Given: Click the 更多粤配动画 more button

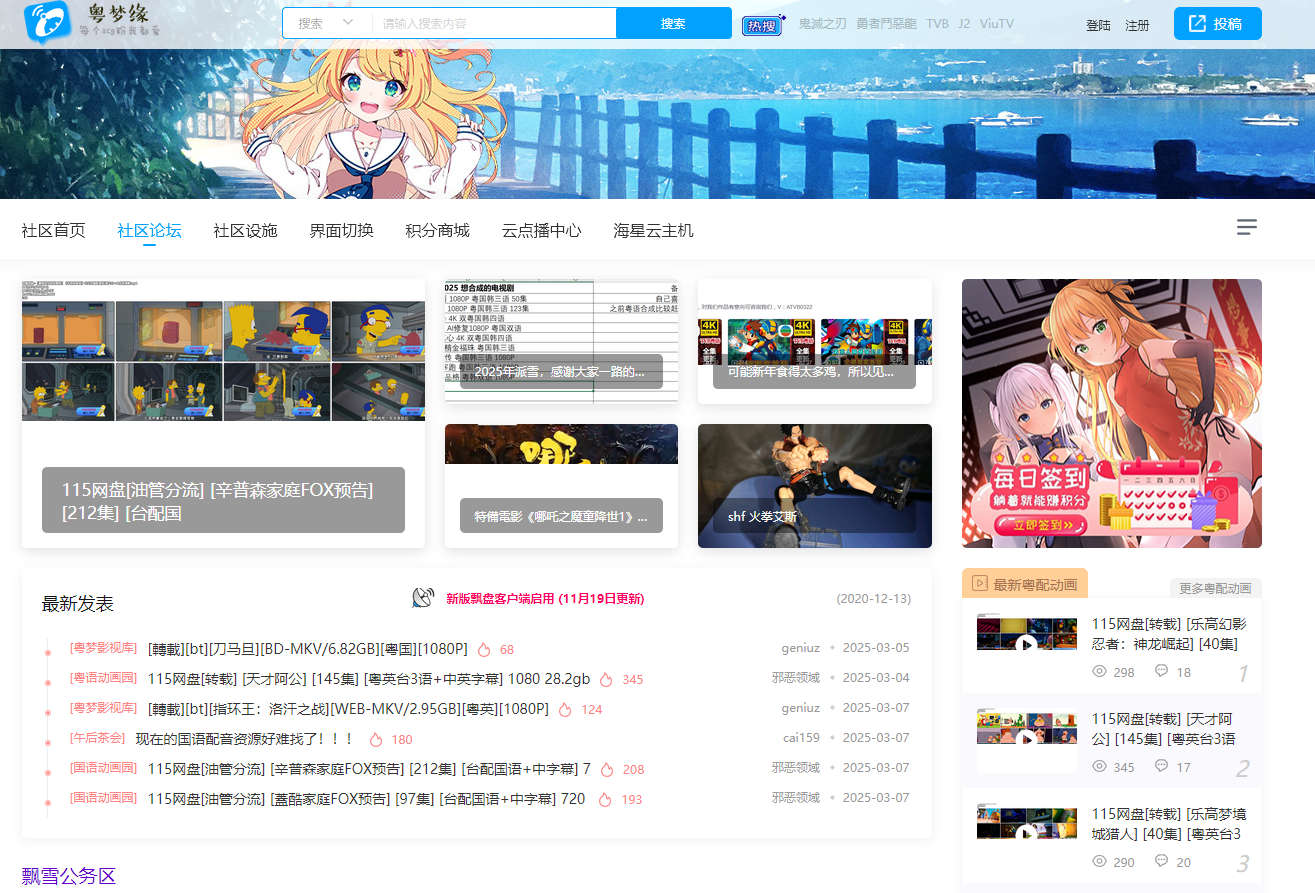Looking at the screenshot, I should pos(1216,588).
